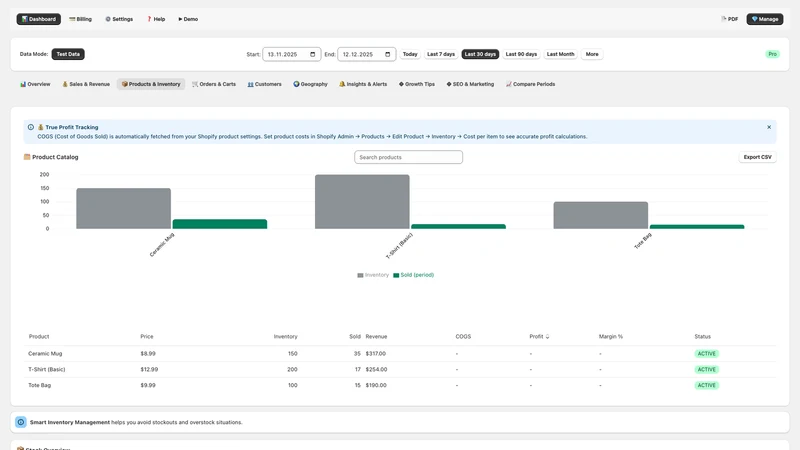Click the T-Shirt (Basic) inventory bar
This screenshot has height=450, width=800.
click(362, 202)
